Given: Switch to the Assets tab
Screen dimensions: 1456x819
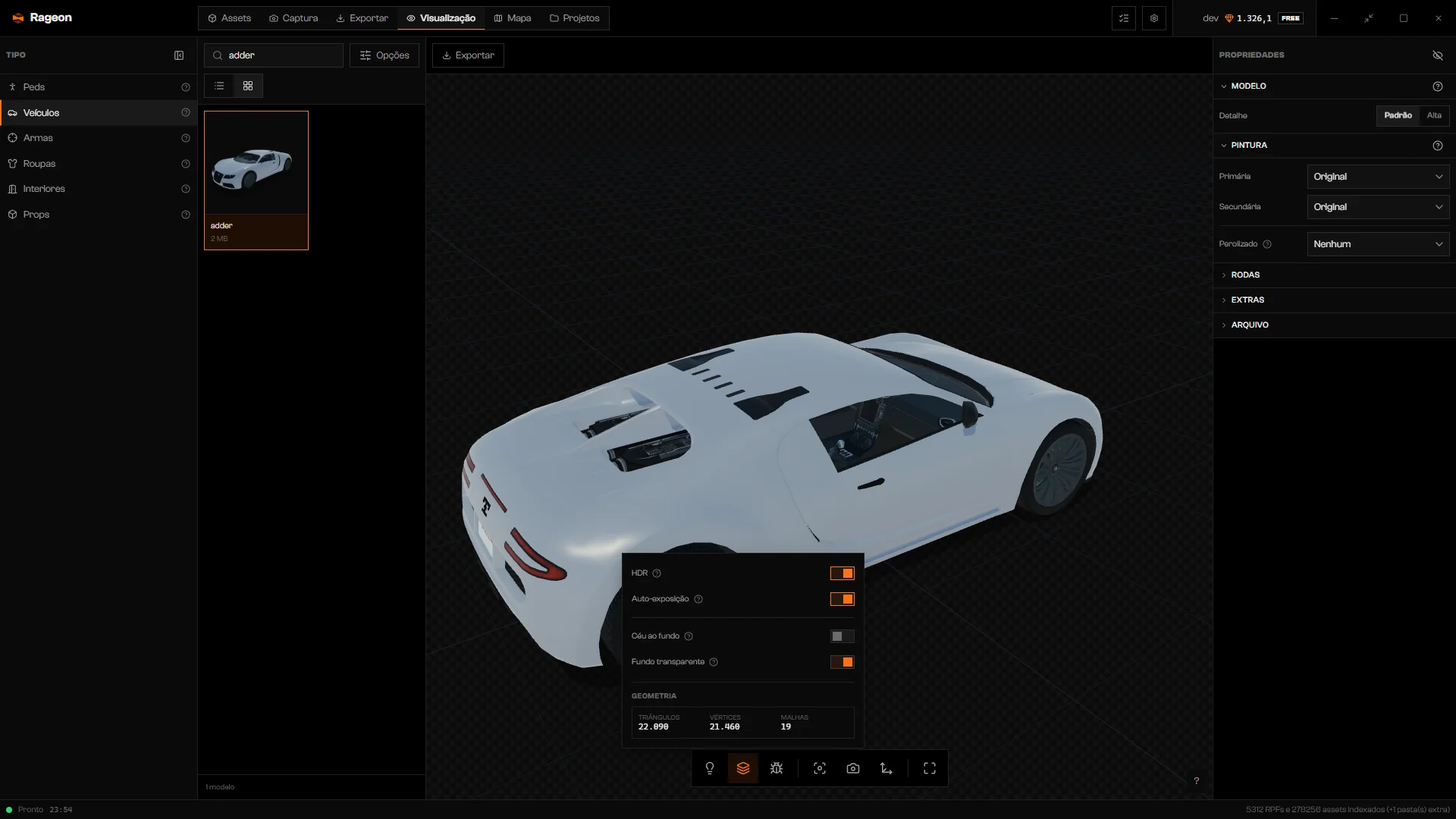Looking at the screenshot, I should pos(229,18).
